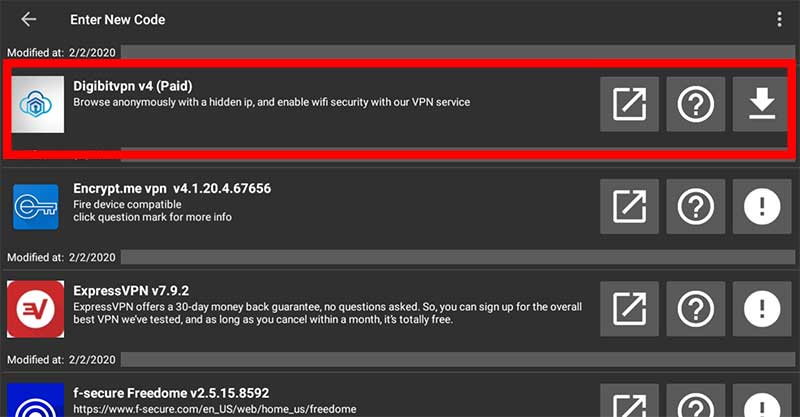Click the Enter New Code header title
Screen dimensions: 800x417
tap(117, 19)
